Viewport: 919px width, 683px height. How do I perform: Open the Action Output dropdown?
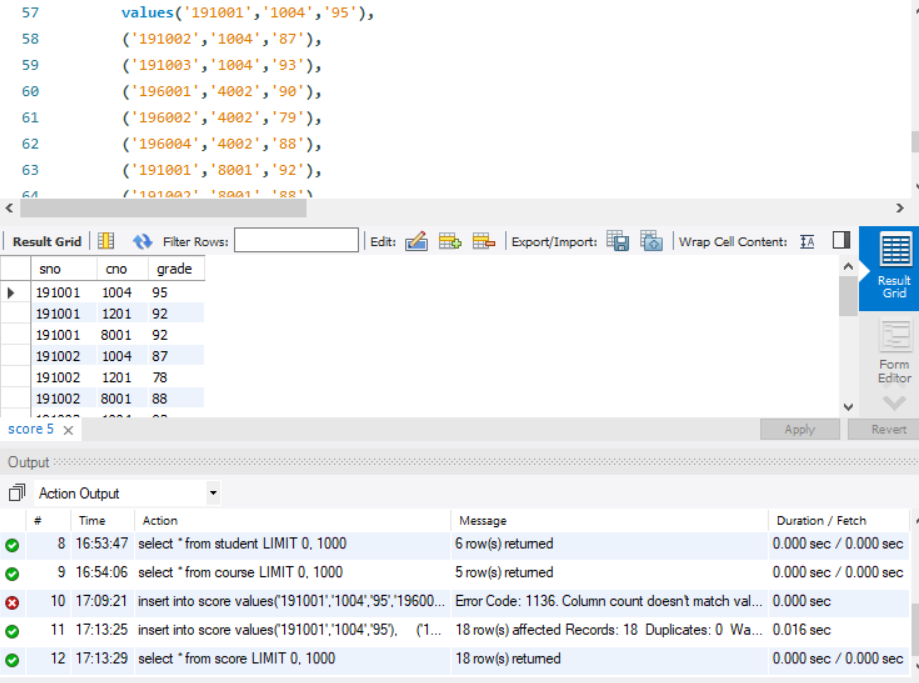coord(128,493)
